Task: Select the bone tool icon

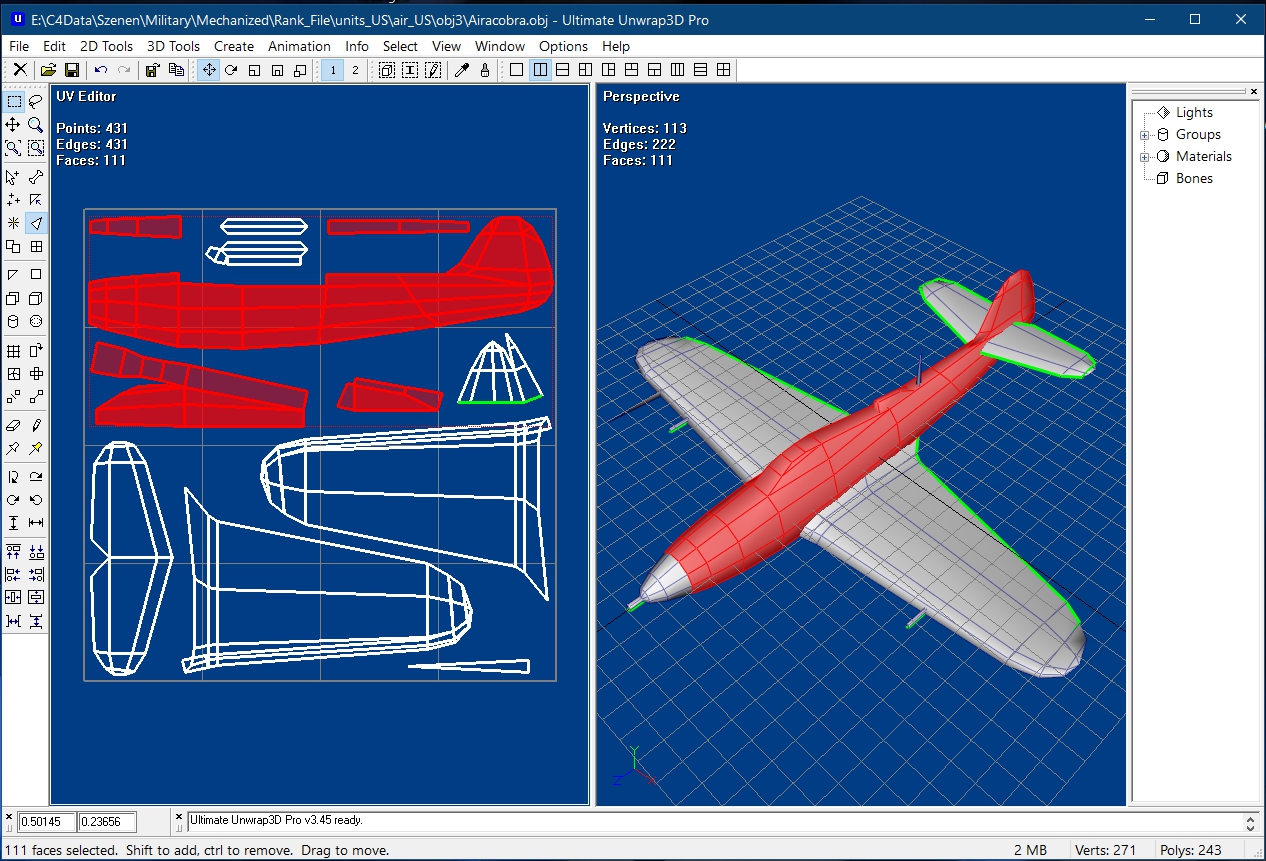Action: (36, 177)
